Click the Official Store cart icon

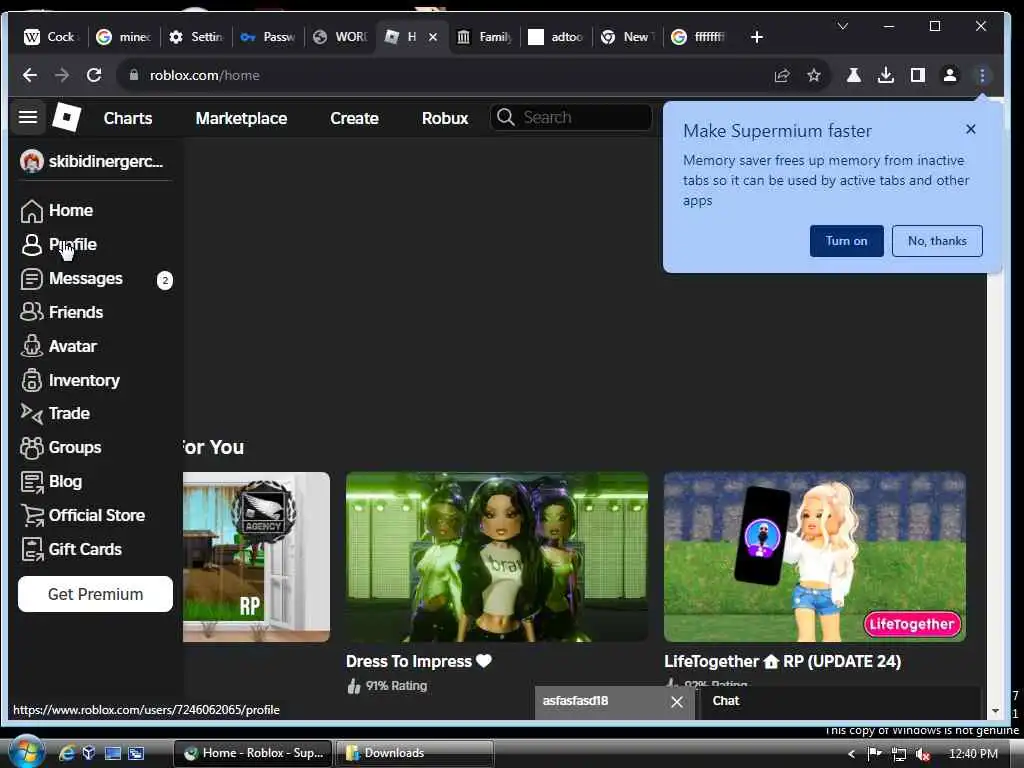pyautogui.click(x=31, y=515)
